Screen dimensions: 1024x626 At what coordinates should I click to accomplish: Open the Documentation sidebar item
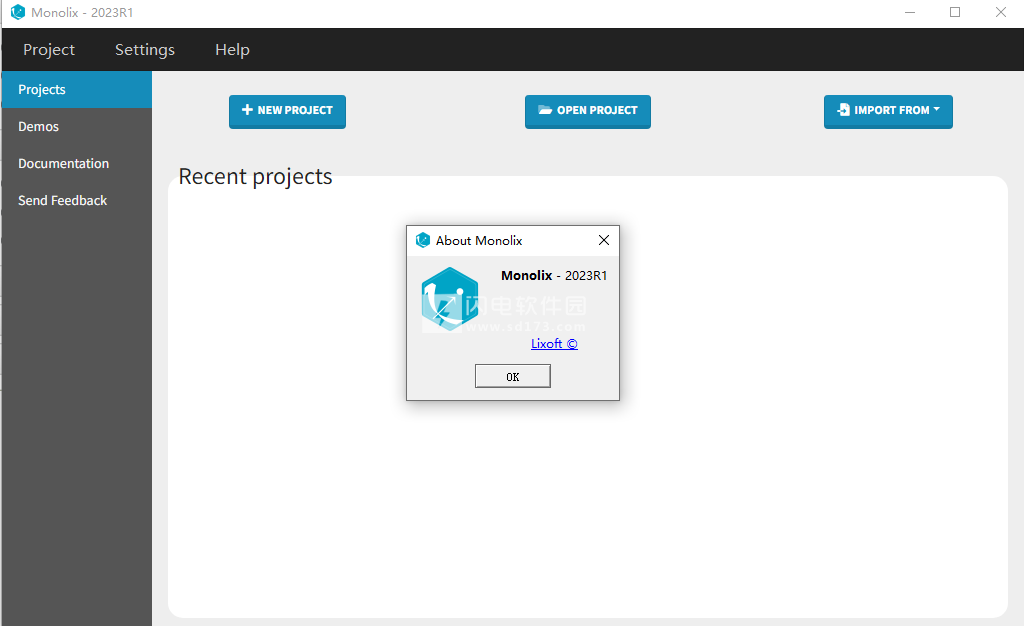click(76, 163)
